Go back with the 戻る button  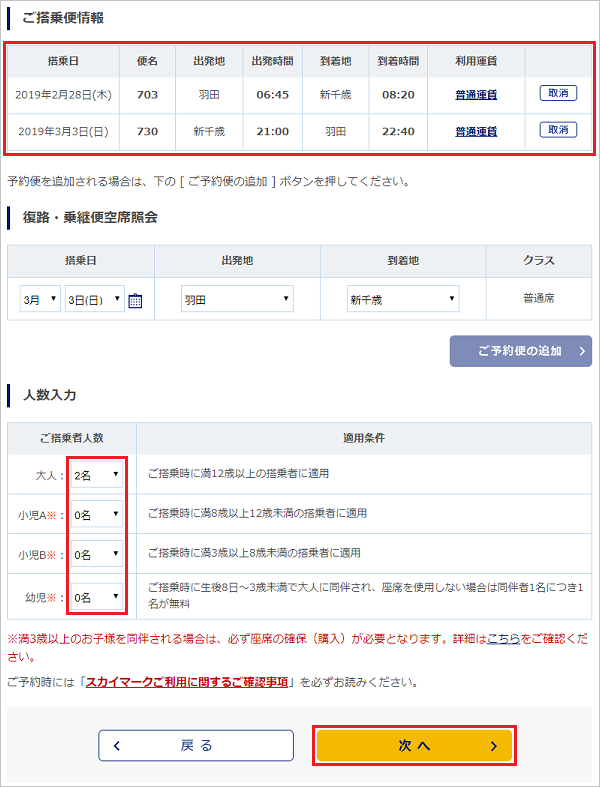(196, 745)
